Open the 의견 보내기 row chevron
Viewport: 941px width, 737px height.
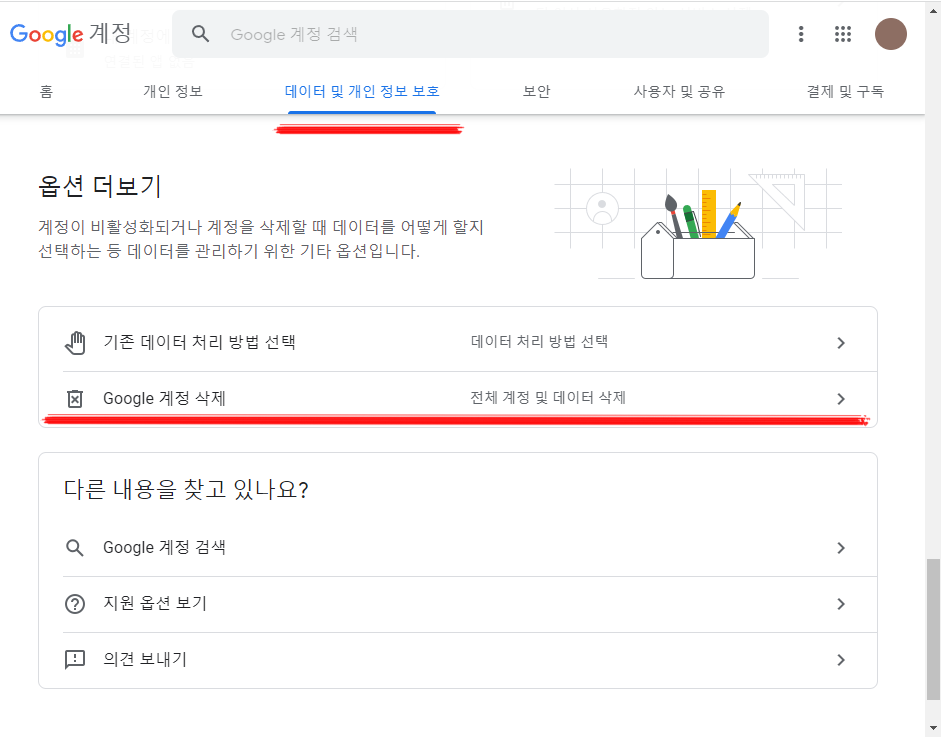(841, 660)
